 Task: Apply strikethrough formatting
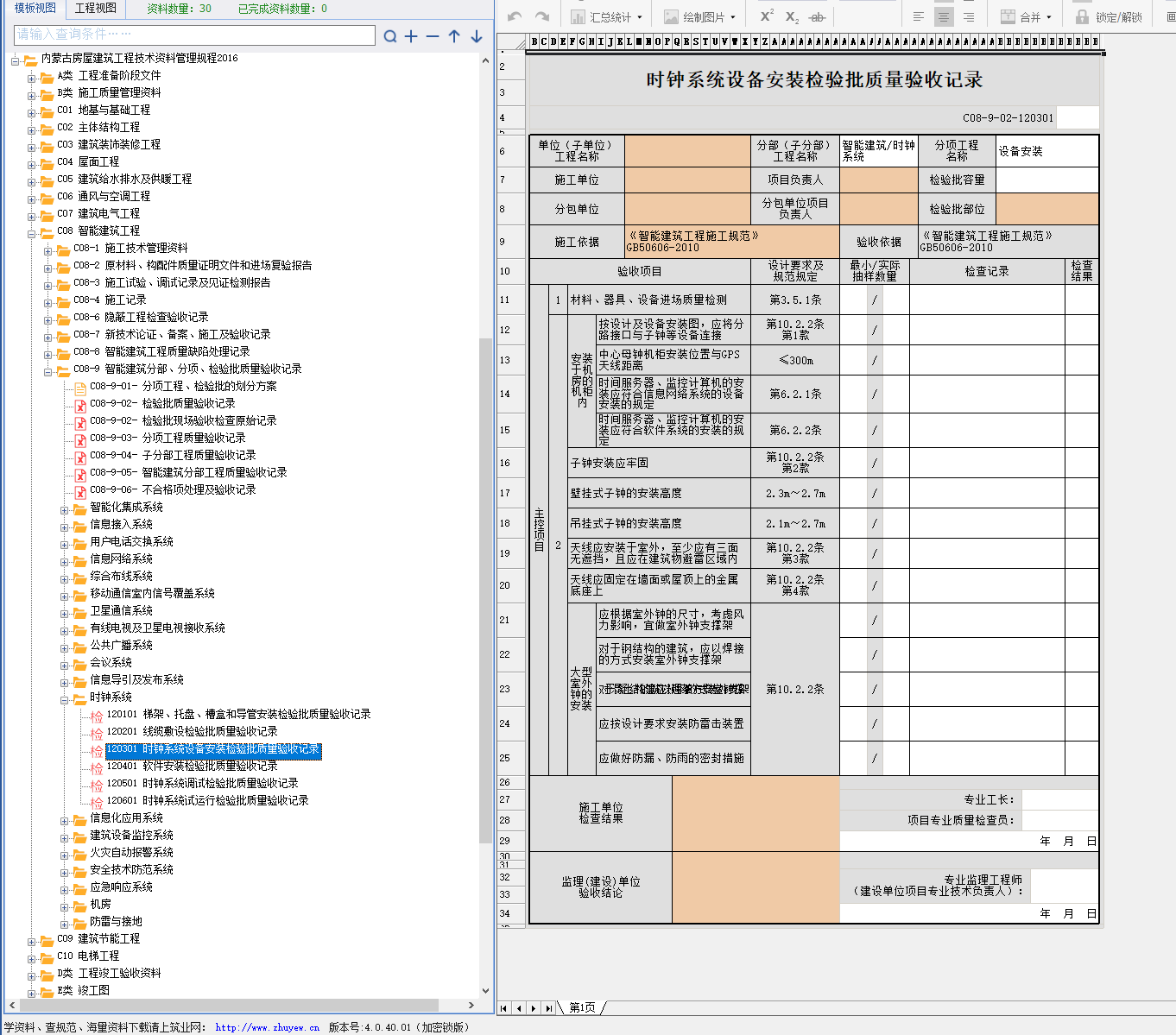817,16
